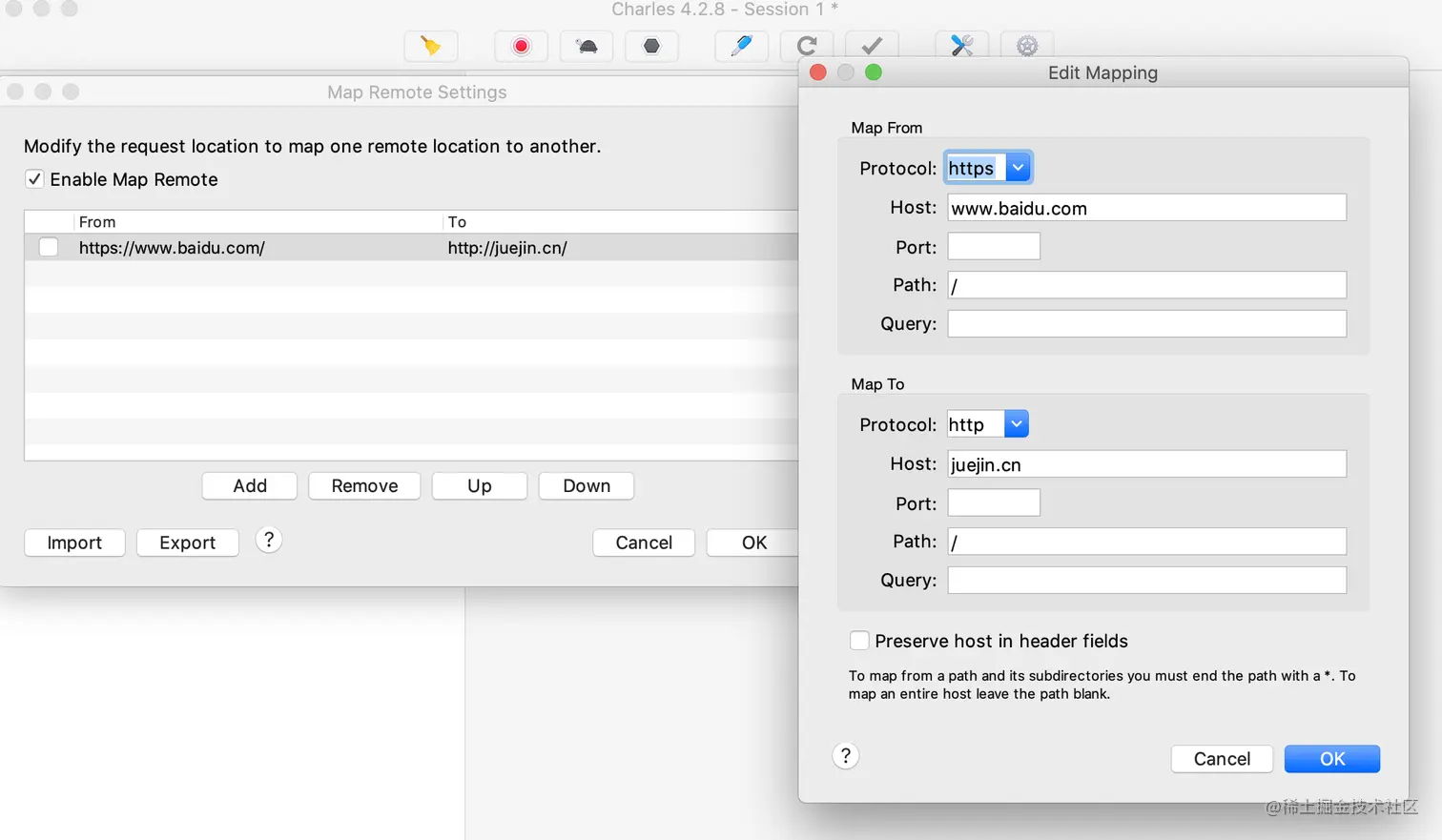Image resolution: width=1442 pixels, height=840 pixels.
Task: Click the Map From Query field
Action: (1146, 323)
